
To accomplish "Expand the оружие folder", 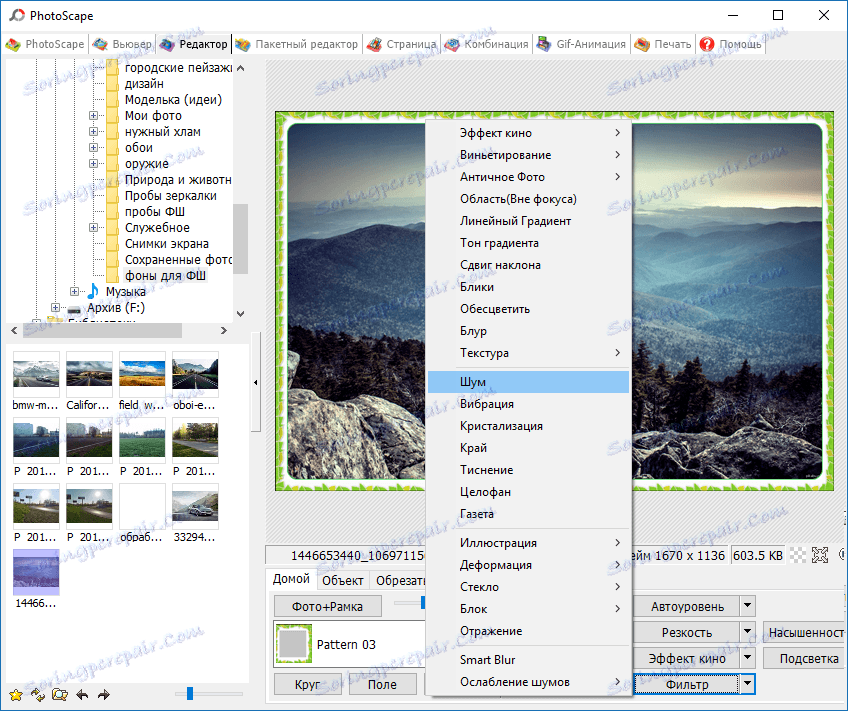I will click(94, 163).
